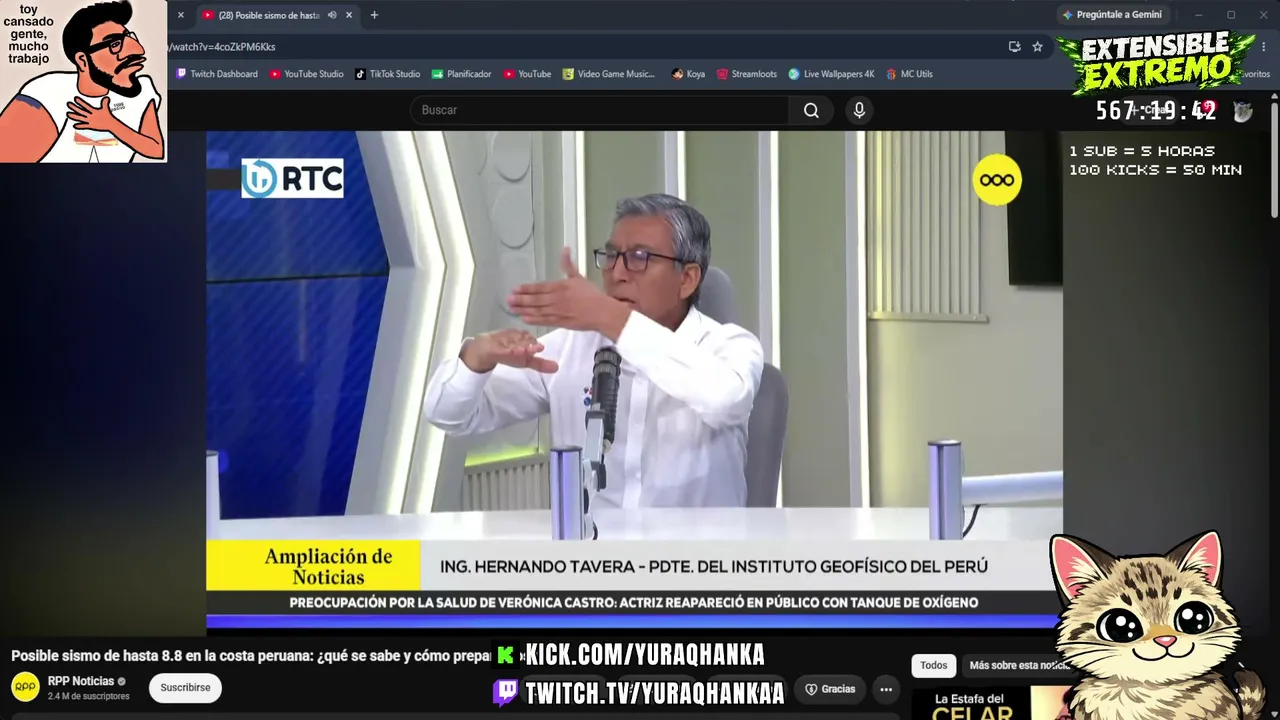Click the install app icon in address bar
Image resolution: width=1280 pixels, height=720 pixels.
coord(1014,47)
